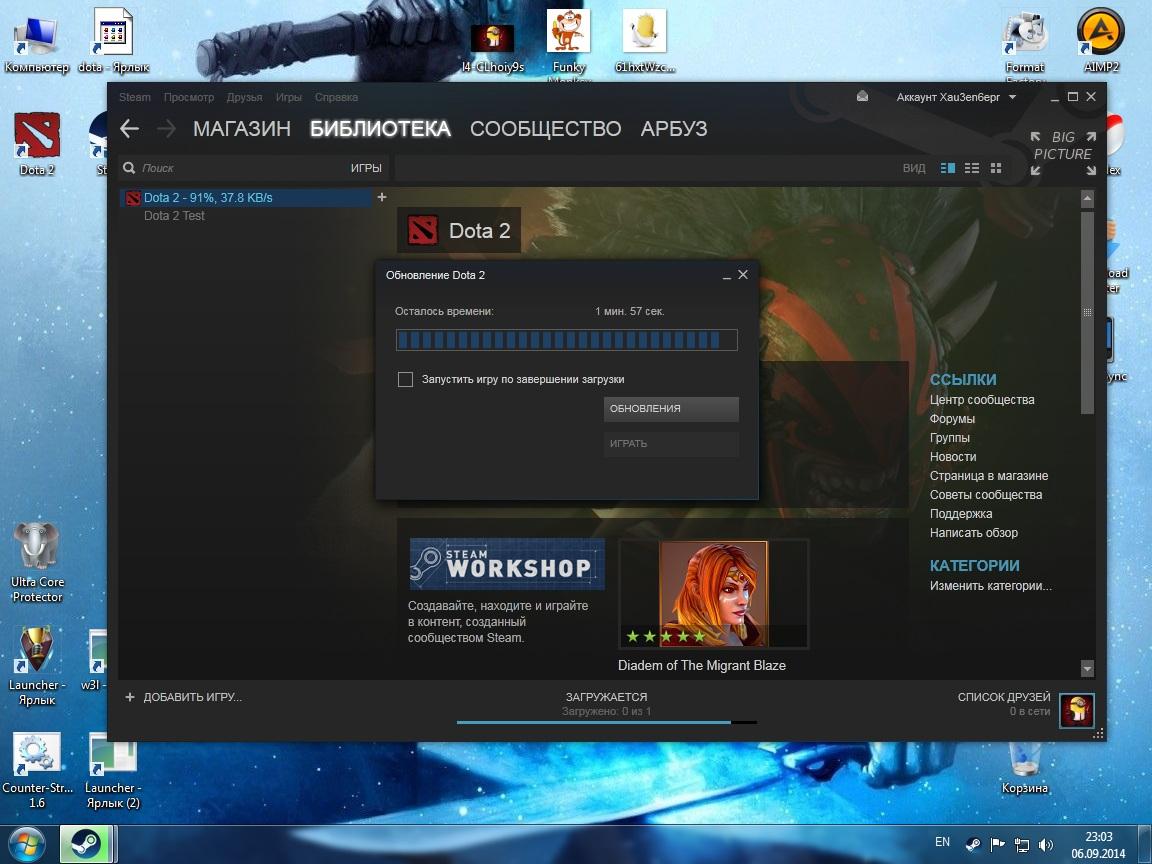Open the Funky Monkey desktop icon

click(x=569, y=44)
